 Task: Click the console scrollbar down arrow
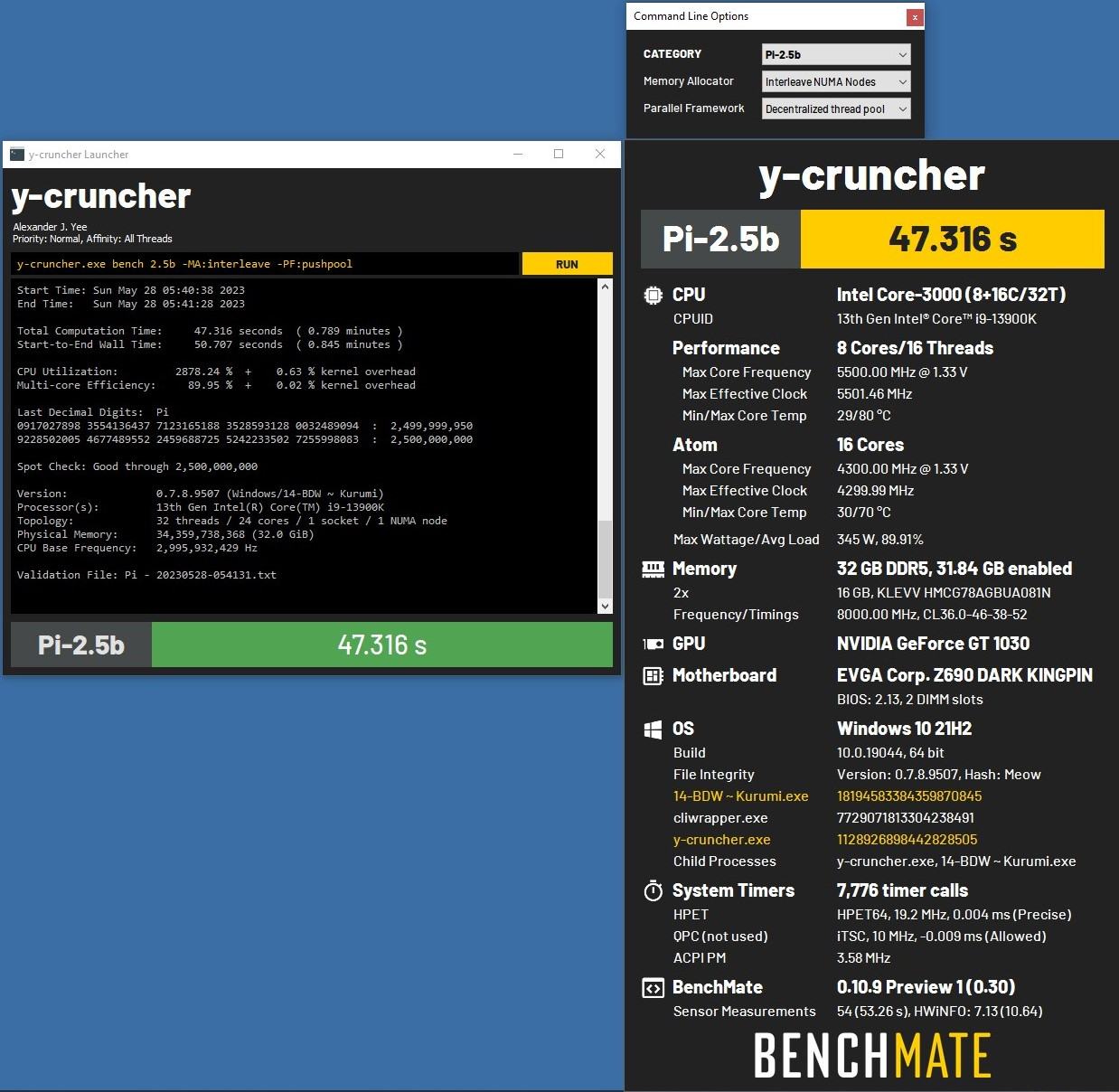pos(605,606)
